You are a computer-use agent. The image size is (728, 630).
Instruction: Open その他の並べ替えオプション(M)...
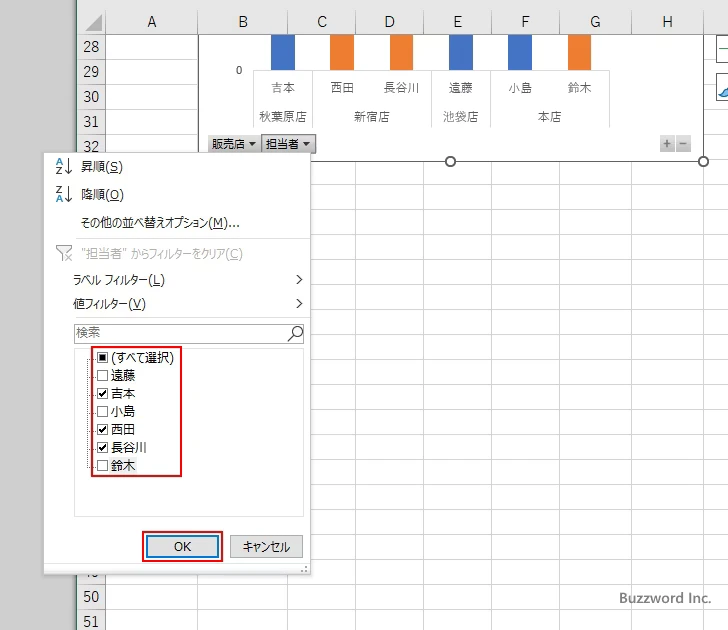[160, 223]
